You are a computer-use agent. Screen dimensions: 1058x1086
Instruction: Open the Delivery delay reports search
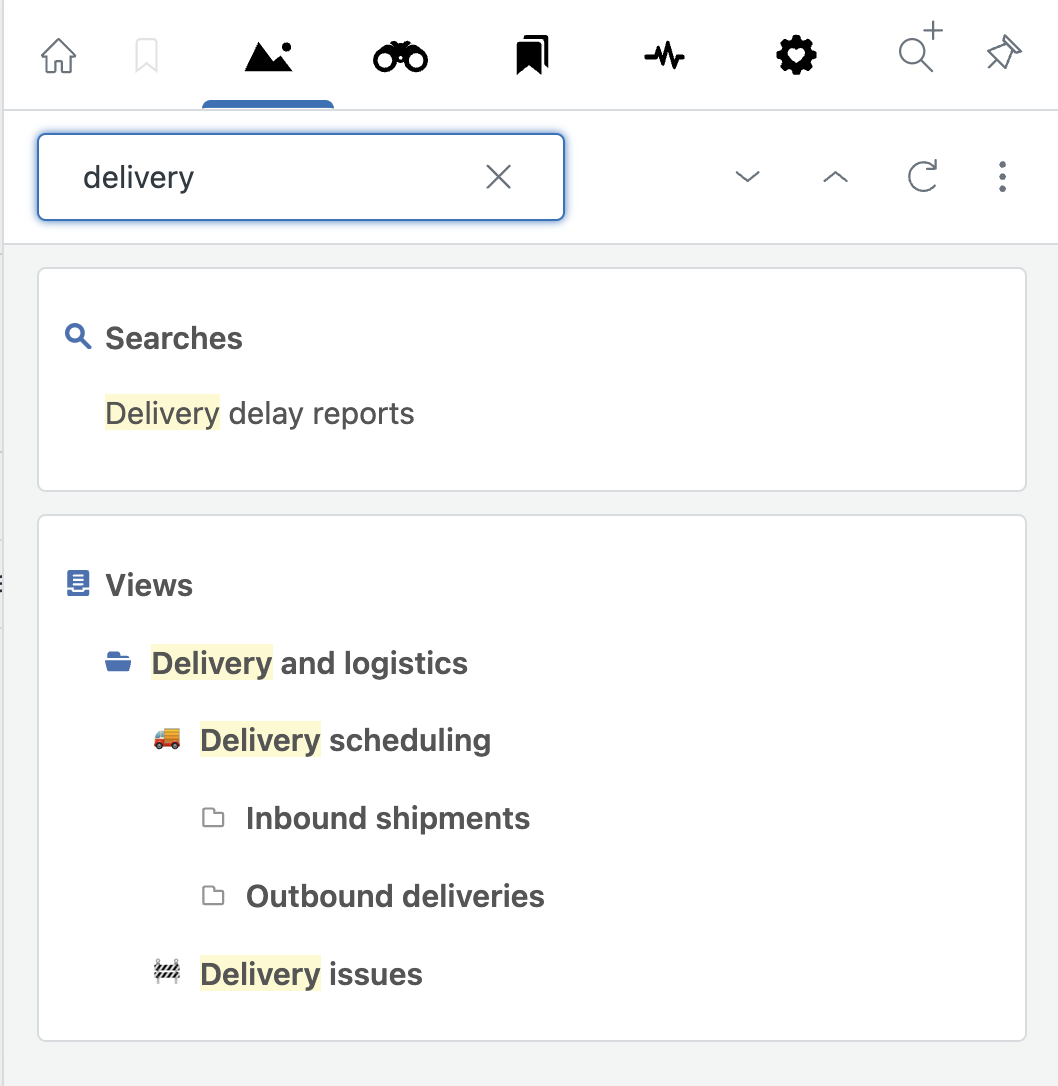(260, 413)
